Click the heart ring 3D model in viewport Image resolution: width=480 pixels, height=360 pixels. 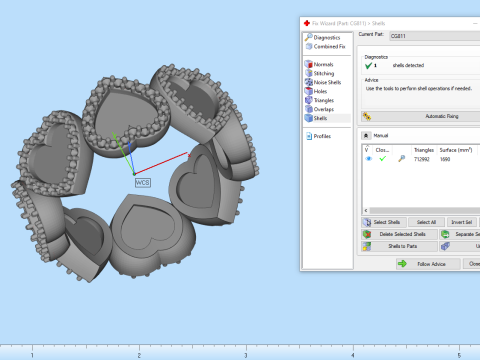click(x=135, y=173)
